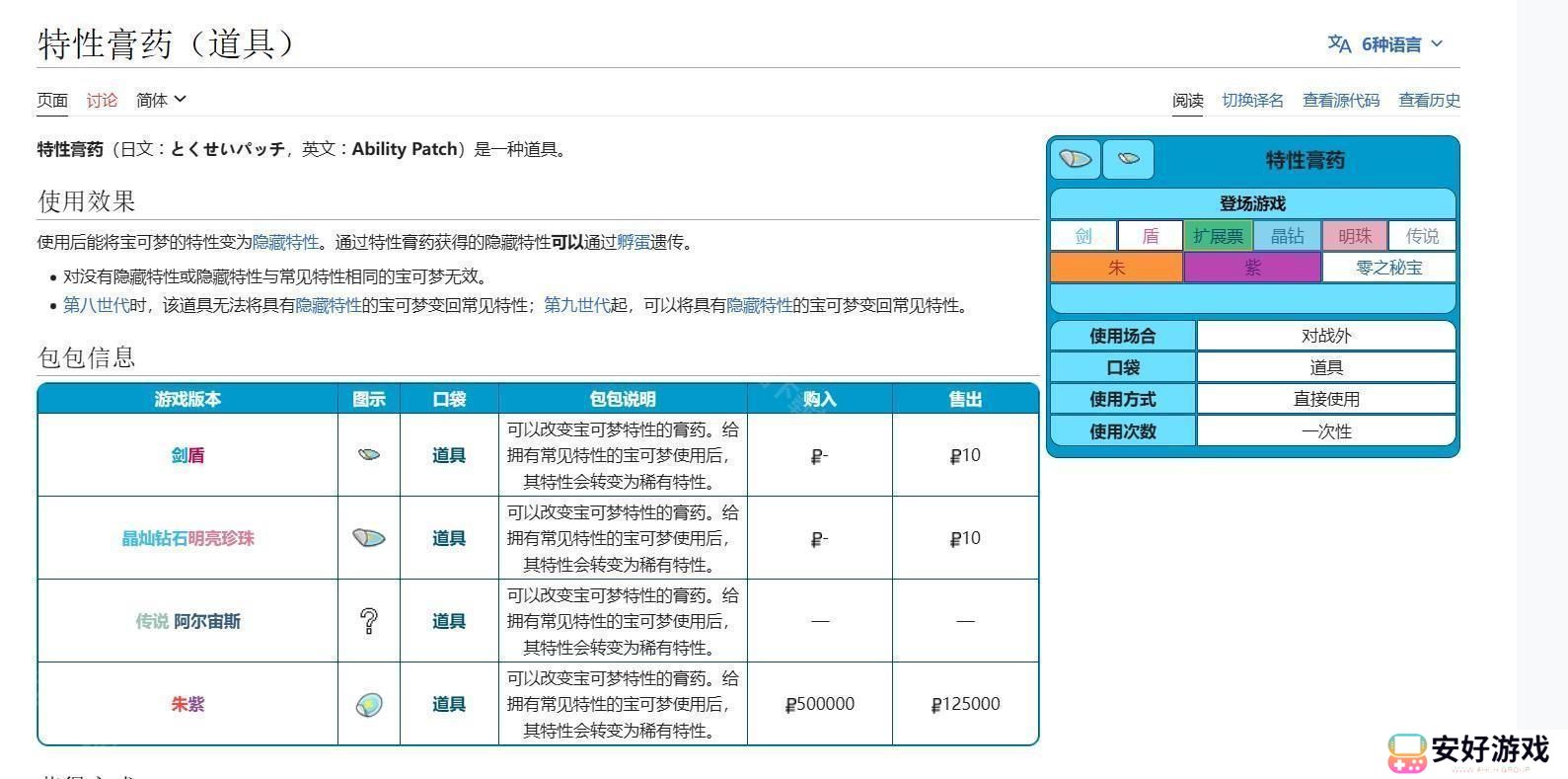The height and width of the screenshot is (779, 1568).
Task: Click the 朱紫 row Ability Patch icon
Action: (368, 704)
